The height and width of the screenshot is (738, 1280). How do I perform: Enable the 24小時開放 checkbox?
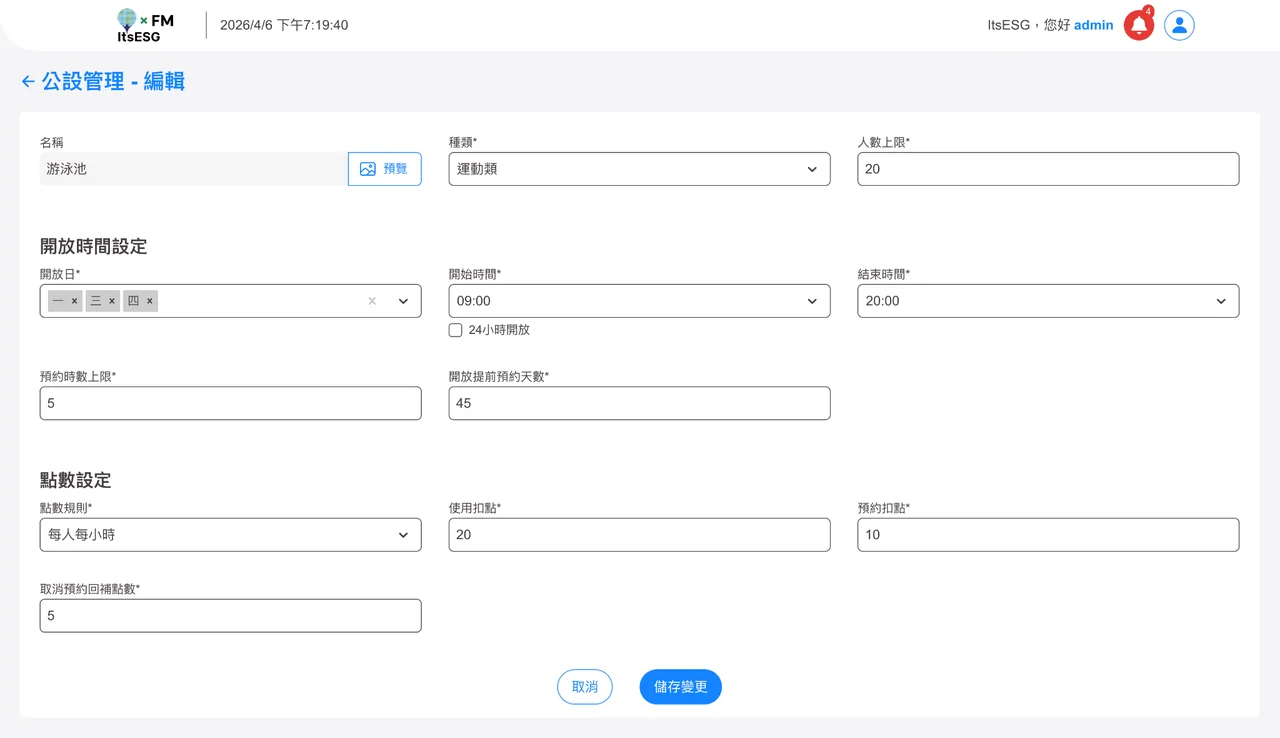click(x=455, y=330)
